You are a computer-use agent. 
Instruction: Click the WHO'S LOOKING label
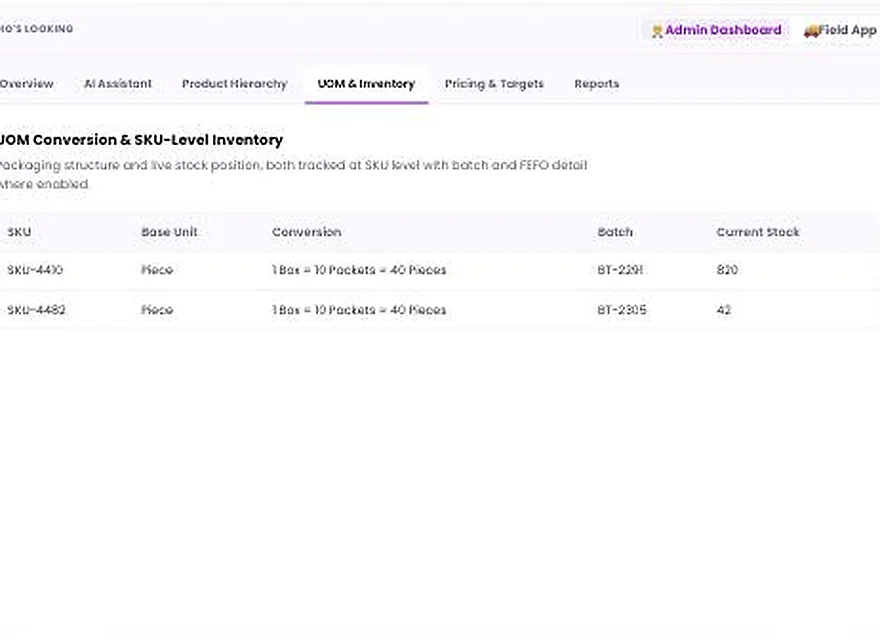[x=36, y=29]
